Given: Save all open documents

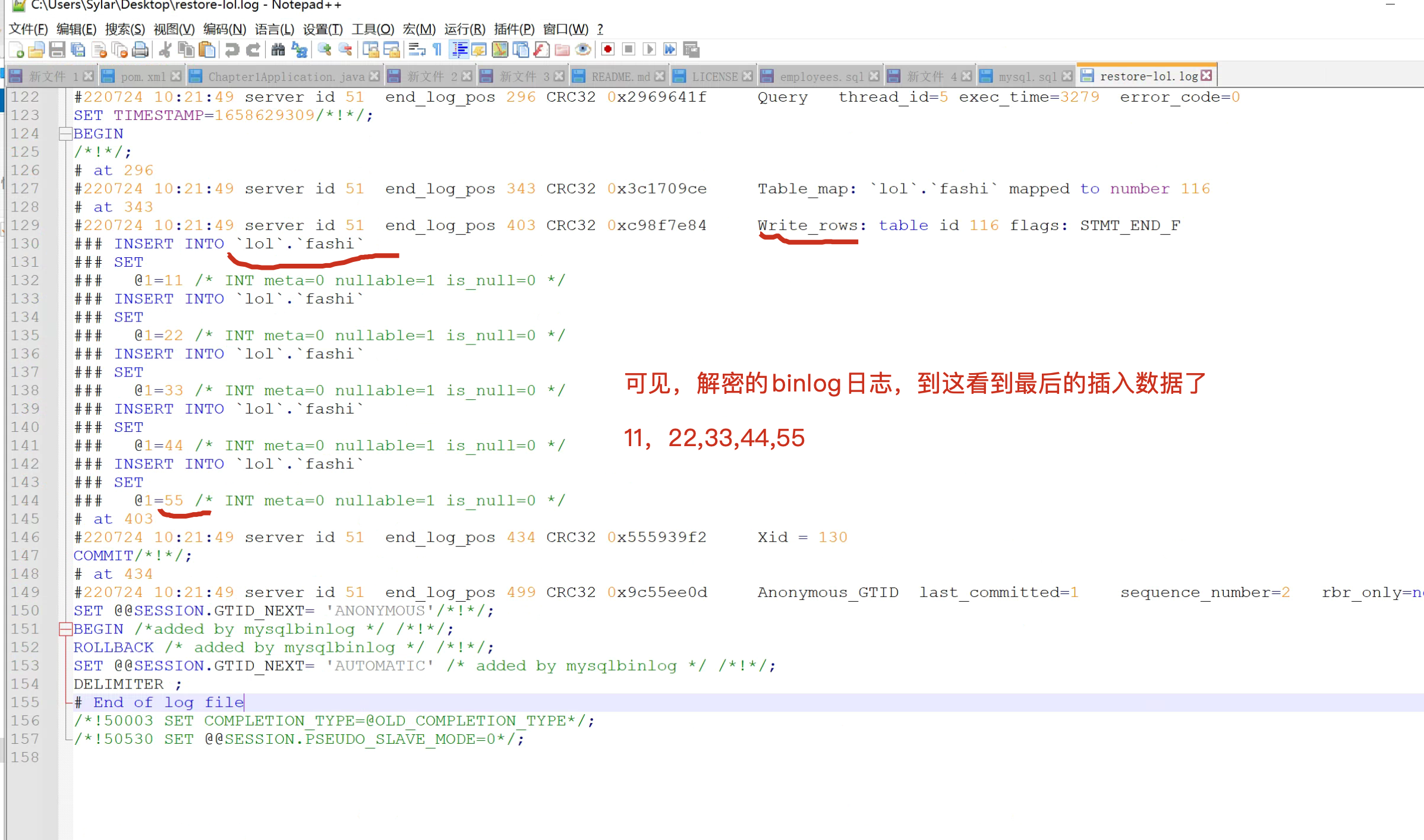Looking at the screenshot, I should tap(78, 50).
